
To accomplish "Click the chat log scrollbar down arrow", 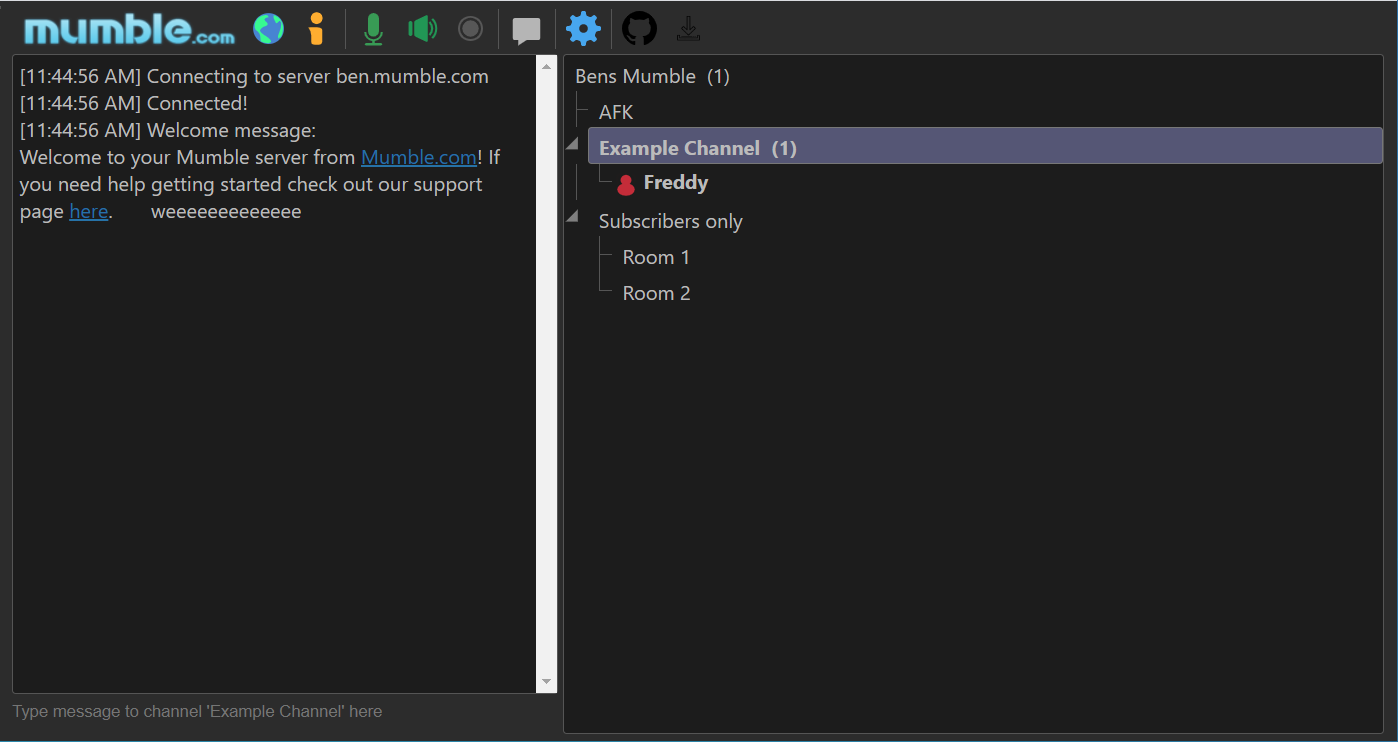I will 546,681.
